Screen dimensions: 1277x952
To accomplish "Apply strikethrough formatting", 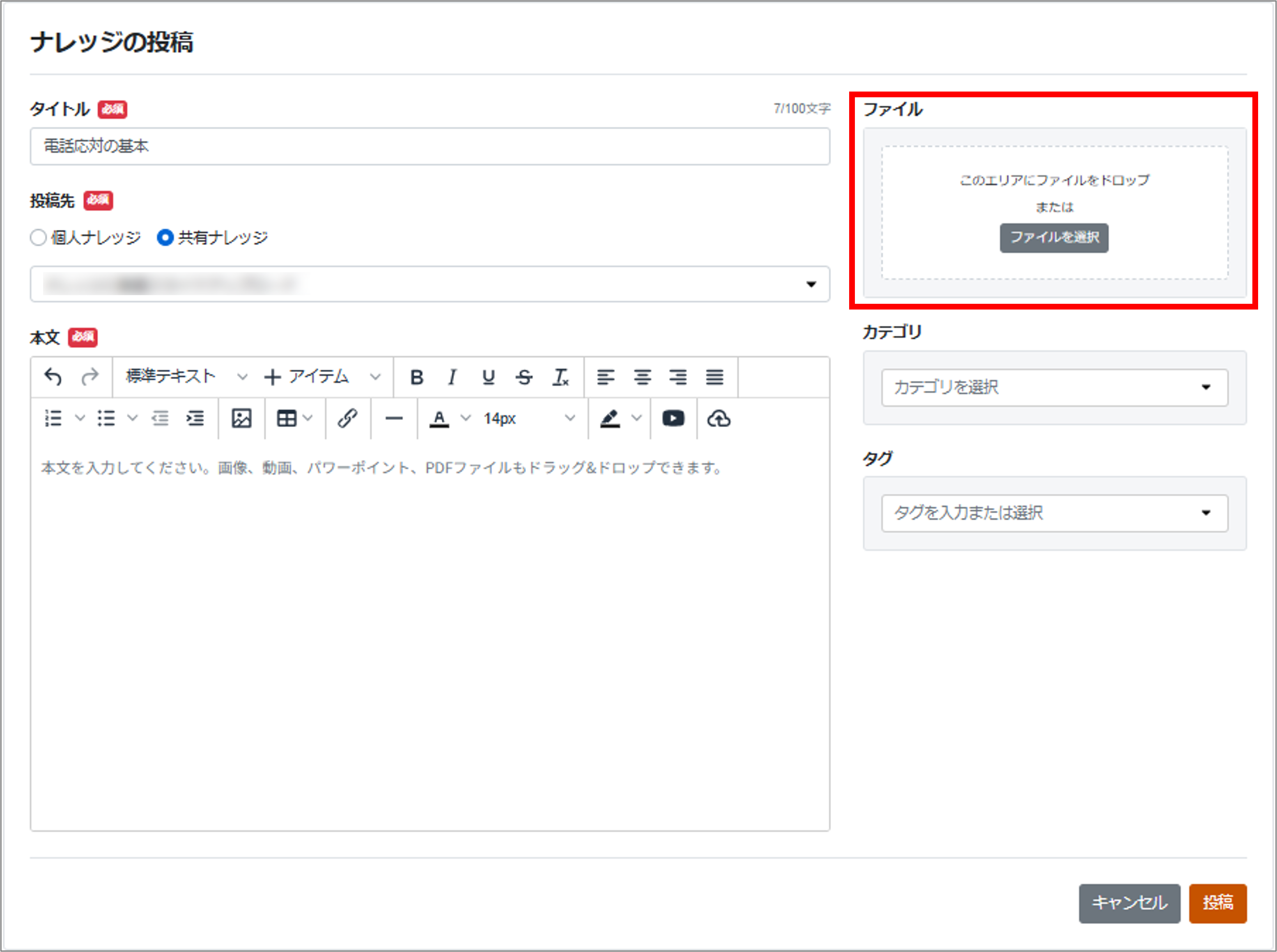I will [524, 377].
